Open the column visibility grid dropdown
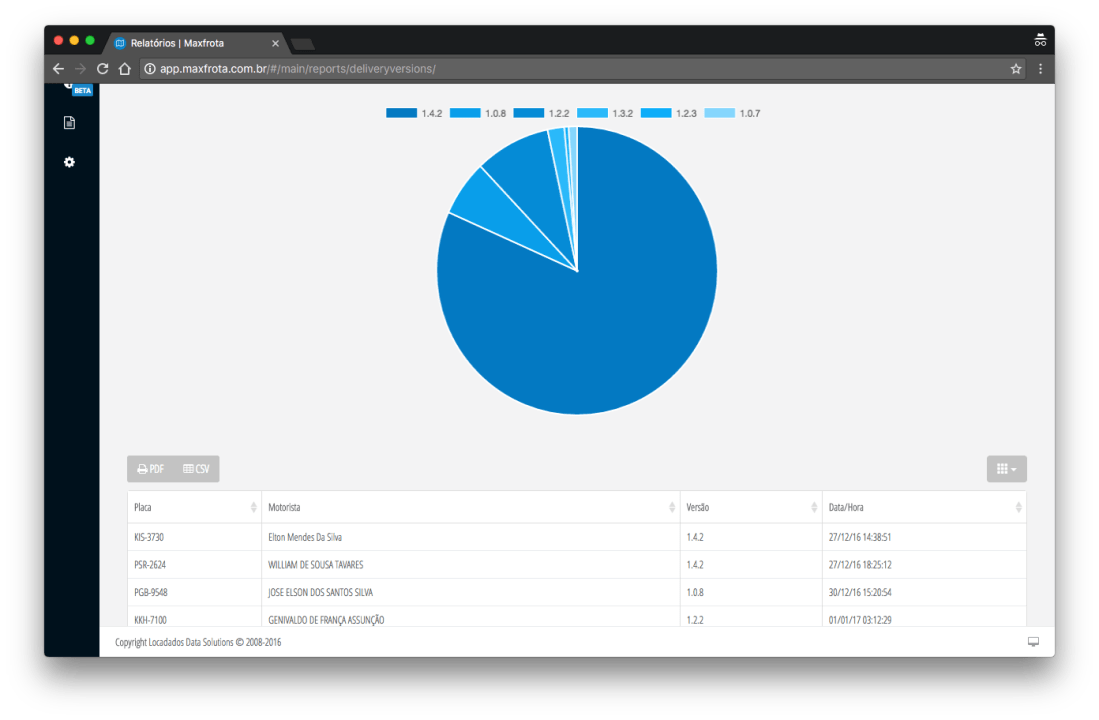 click(1006, 469)
